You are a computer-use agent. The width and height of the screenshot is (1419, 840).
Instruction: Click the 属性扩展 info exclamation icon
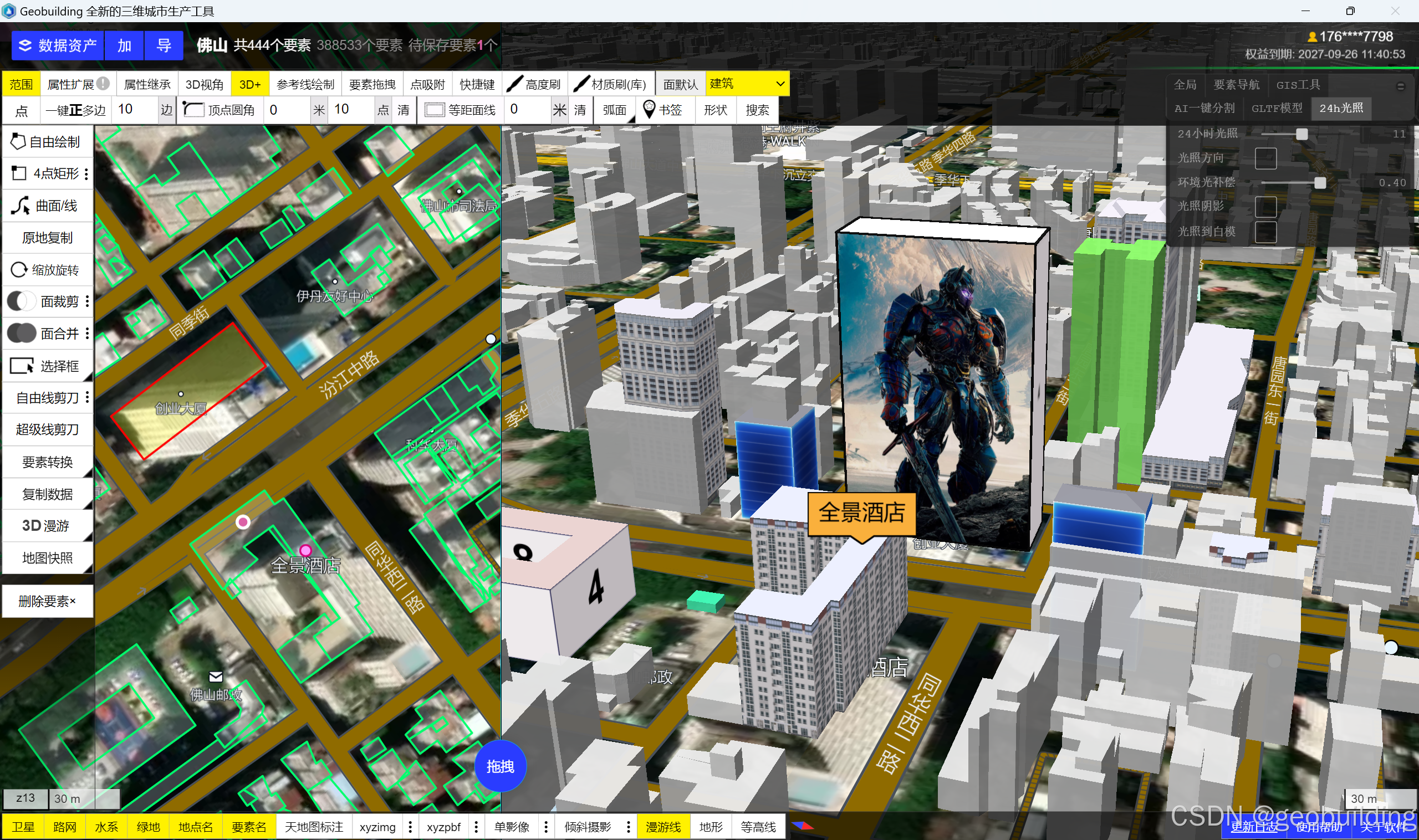103,84
